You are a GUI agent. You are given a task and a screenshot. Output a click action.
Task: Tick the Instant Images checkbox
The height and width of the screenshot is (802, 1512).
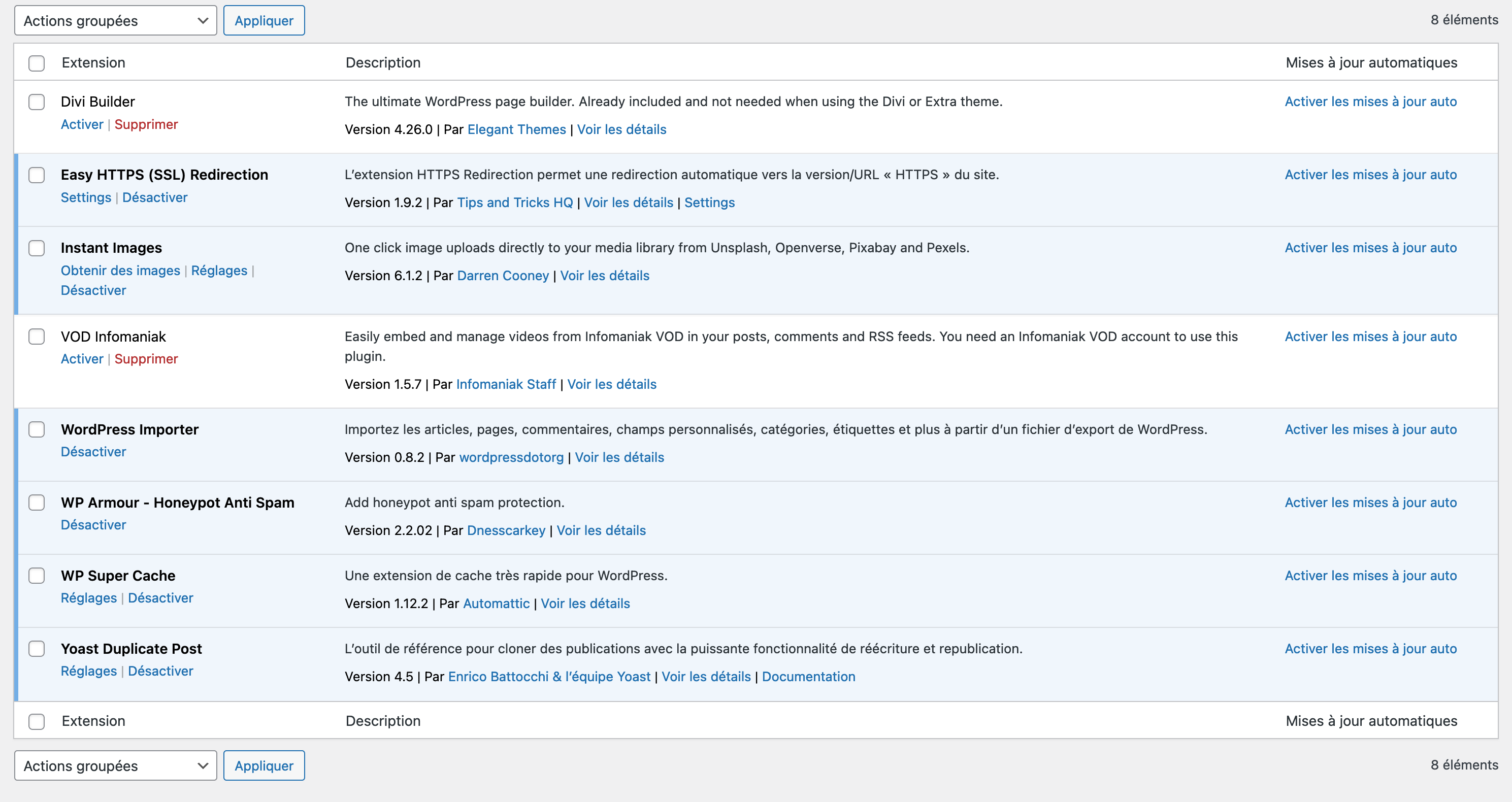click(x=37, y=248)
